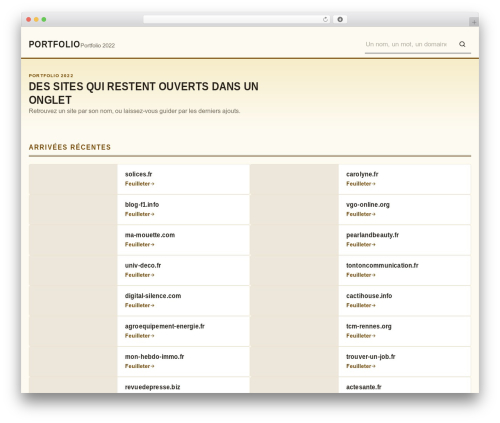Select the carolyne.fr title
Screen dimensions: 500x423
pyautogui.click(x=362, y=174)
